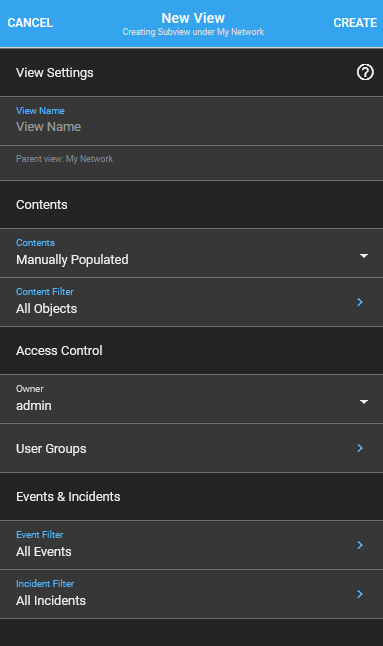Open the View Settings help icon

point(365,73)
